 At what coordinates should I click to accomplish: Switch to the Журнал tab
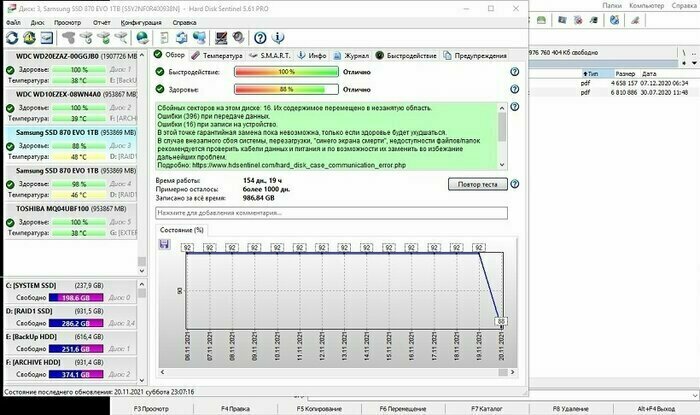[x=351, y=55]
